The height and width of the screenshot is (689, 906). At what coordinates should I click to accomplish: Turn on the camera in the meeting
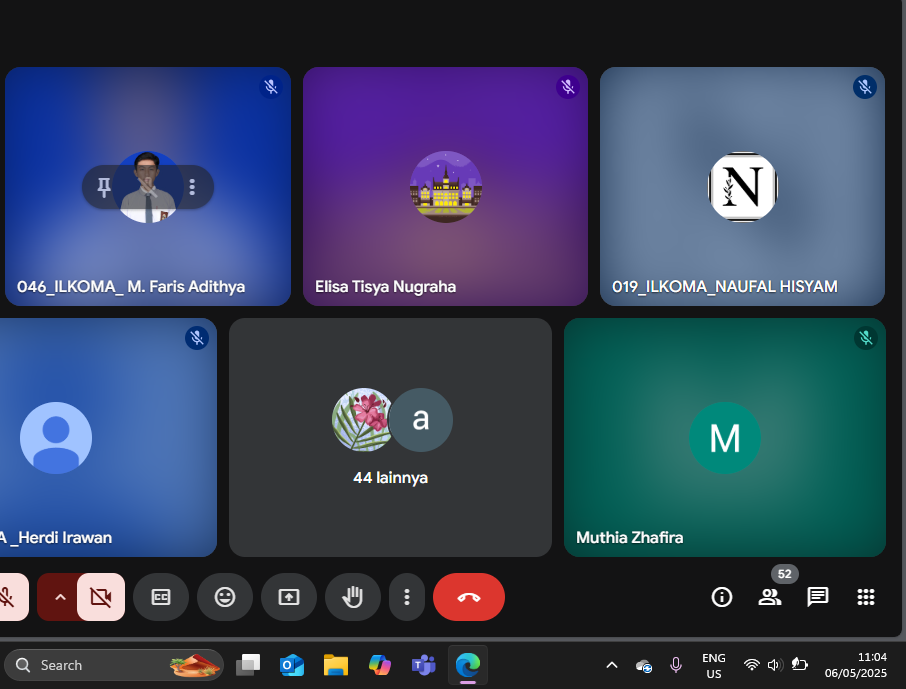(100, 597)
